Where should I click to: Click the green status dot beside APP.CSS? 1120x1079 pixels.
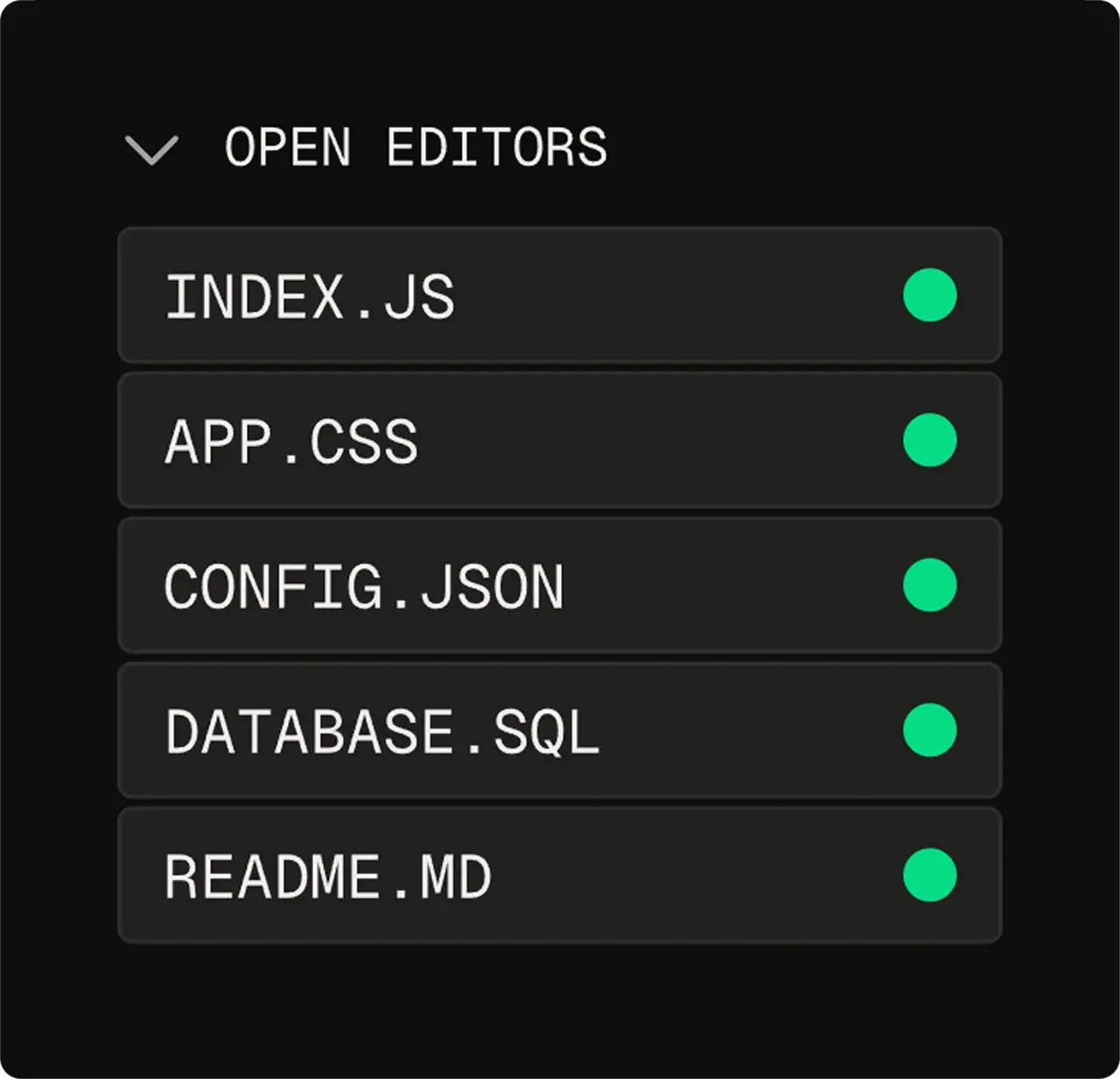click(929, 442)
